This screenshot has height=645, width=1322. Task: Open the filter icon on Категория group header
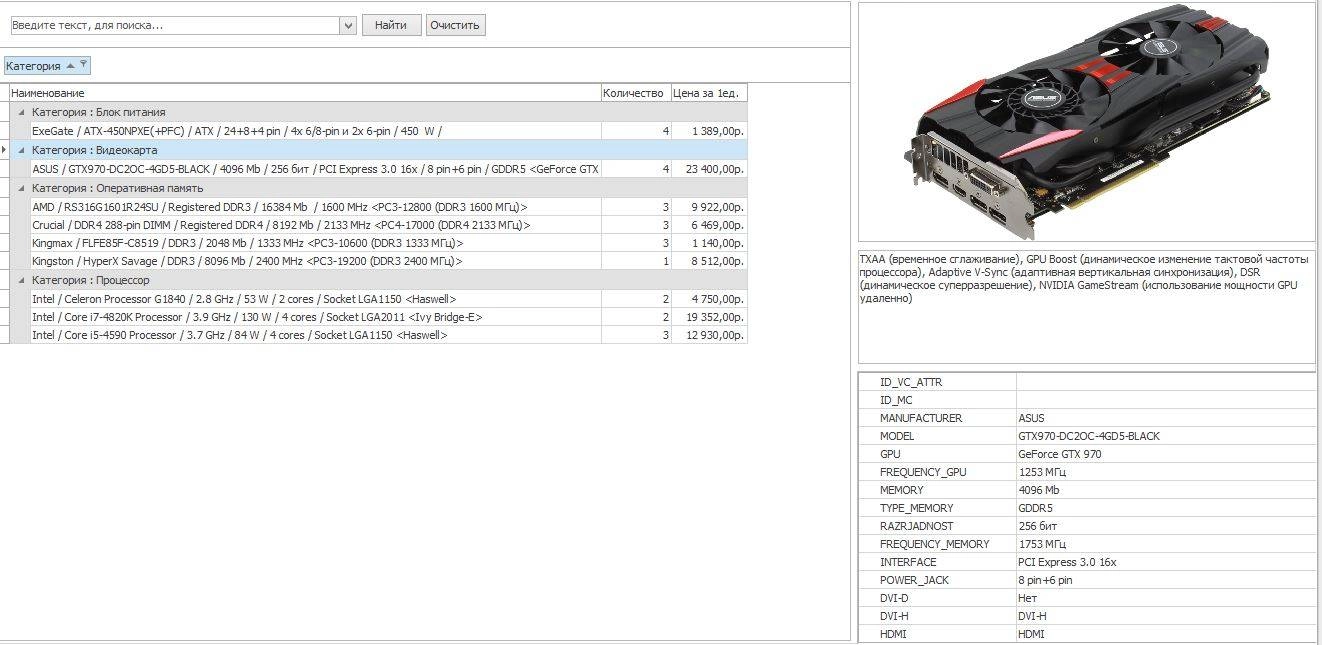(84, 65)
